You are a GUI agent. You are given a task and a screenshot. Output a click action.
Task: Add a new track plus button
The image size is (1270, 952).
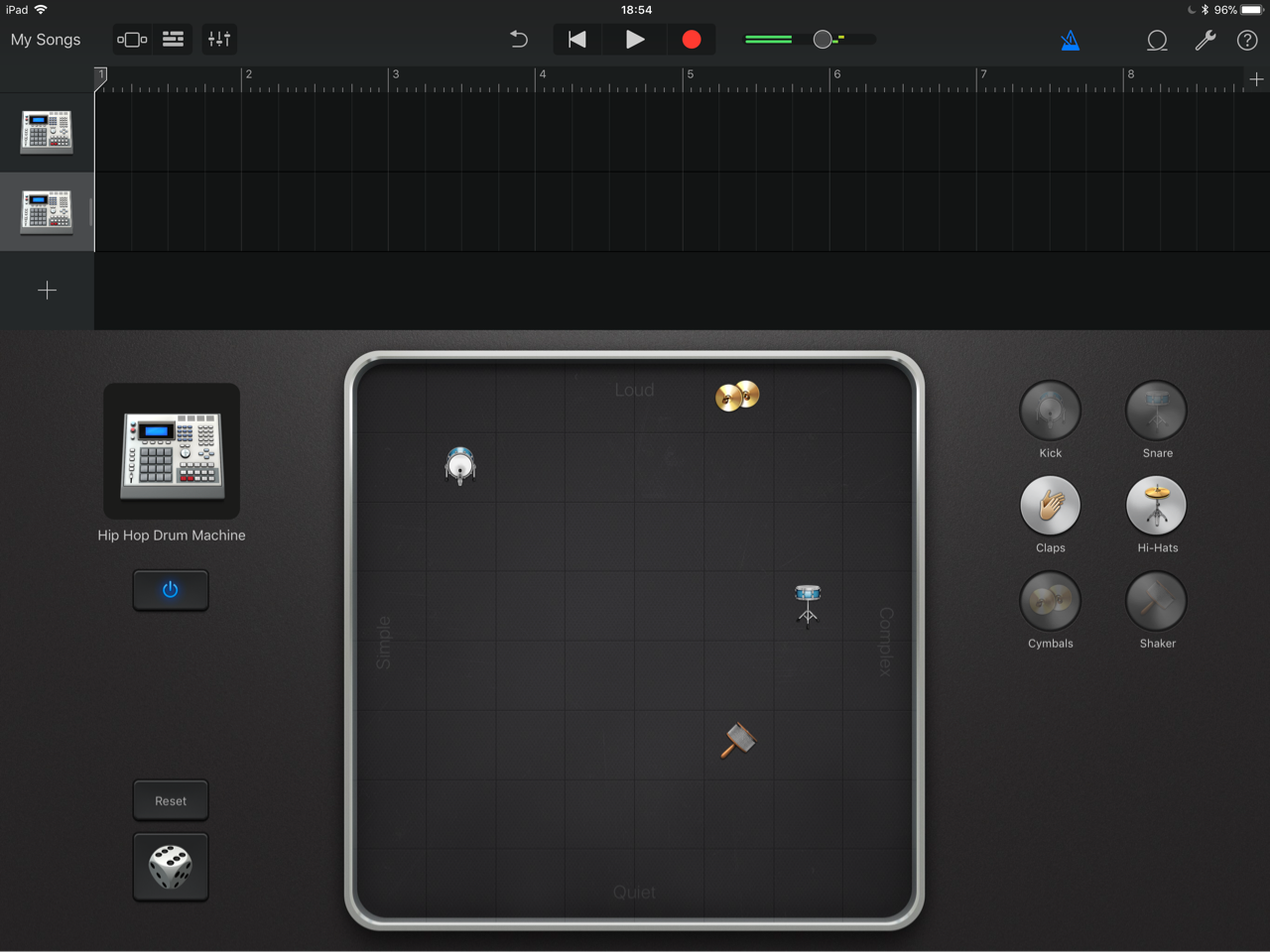pyautogui.click(x=47, y=291)
